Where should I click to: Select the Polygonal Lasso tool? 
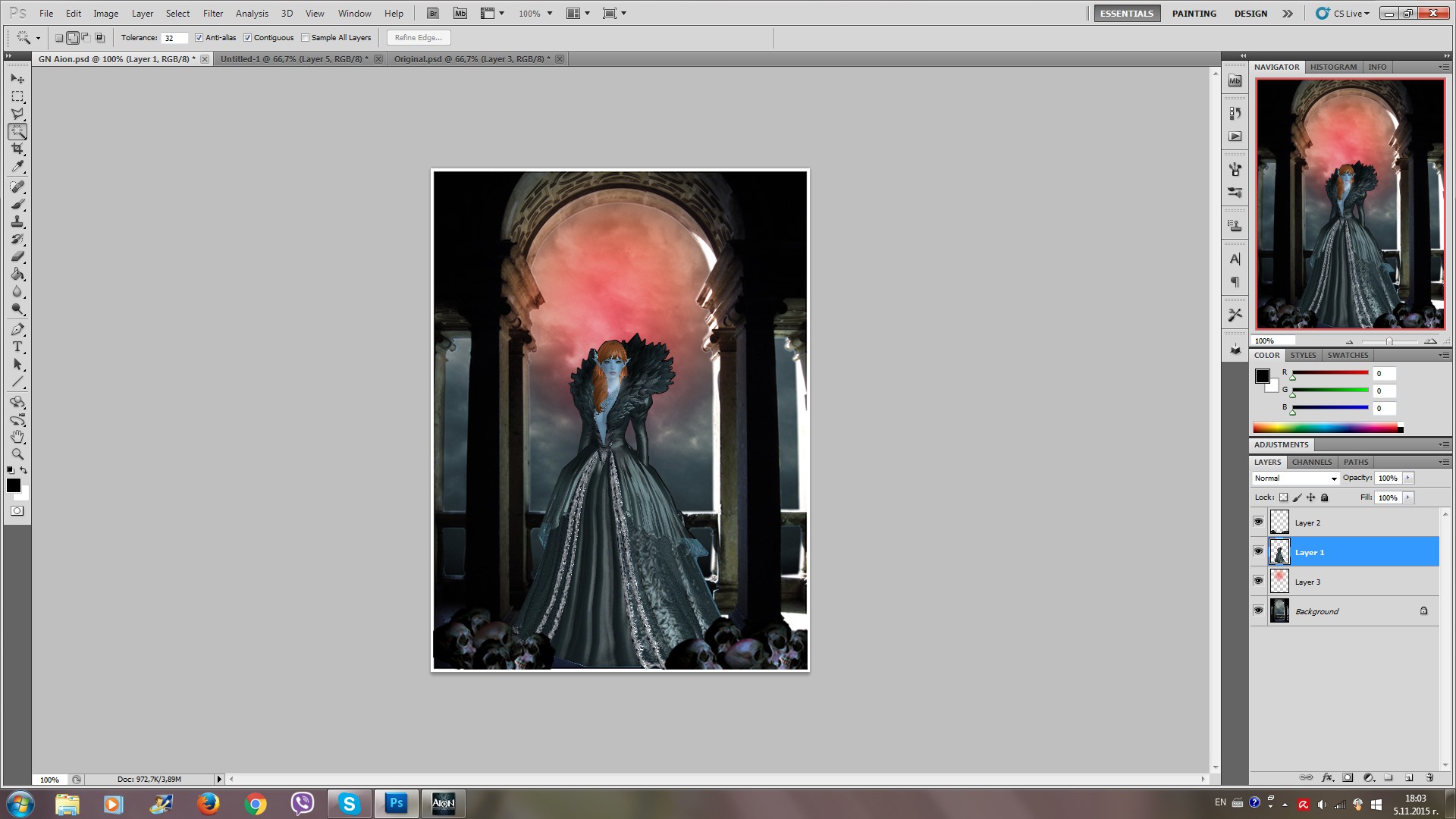coord(17,114)
